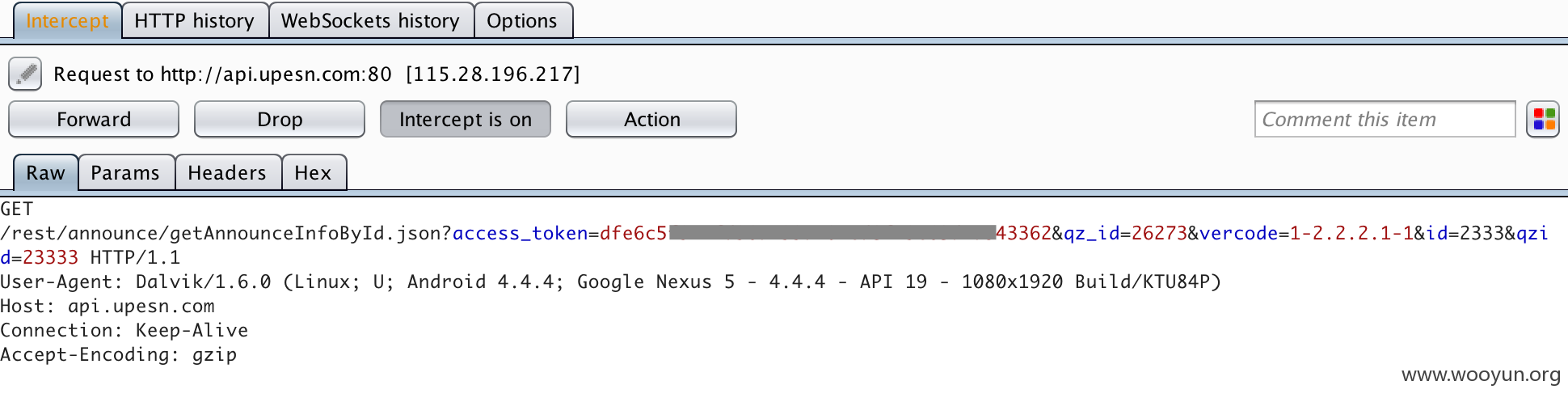View the request in Hex tab
Image resolution: width=1568 pixels, height=398 pixels.
coord(314,173)
